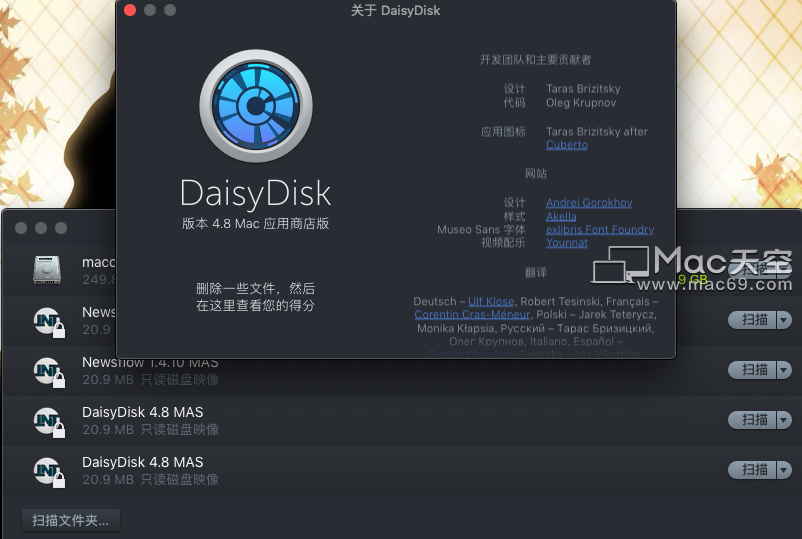This screenshot has width=802, height=539.
Task: Click the DaisyDisk app logo in About window
Action: [256, 106]
